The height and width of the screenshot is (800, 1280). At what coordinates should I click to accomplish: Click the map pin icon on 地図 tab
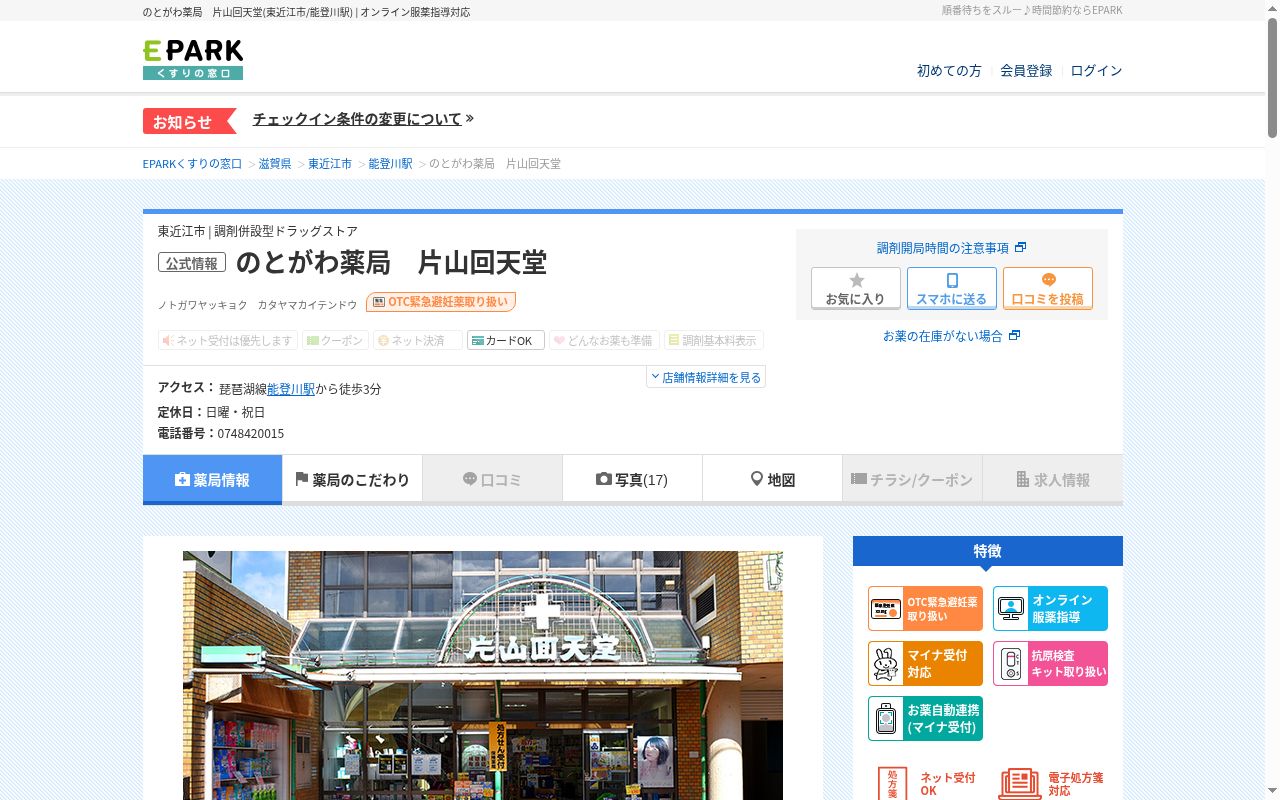[757, 479]
